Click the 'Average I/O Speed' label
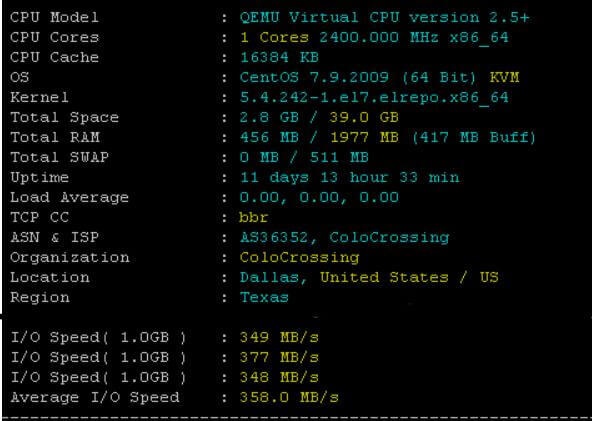 click(95, 397)
